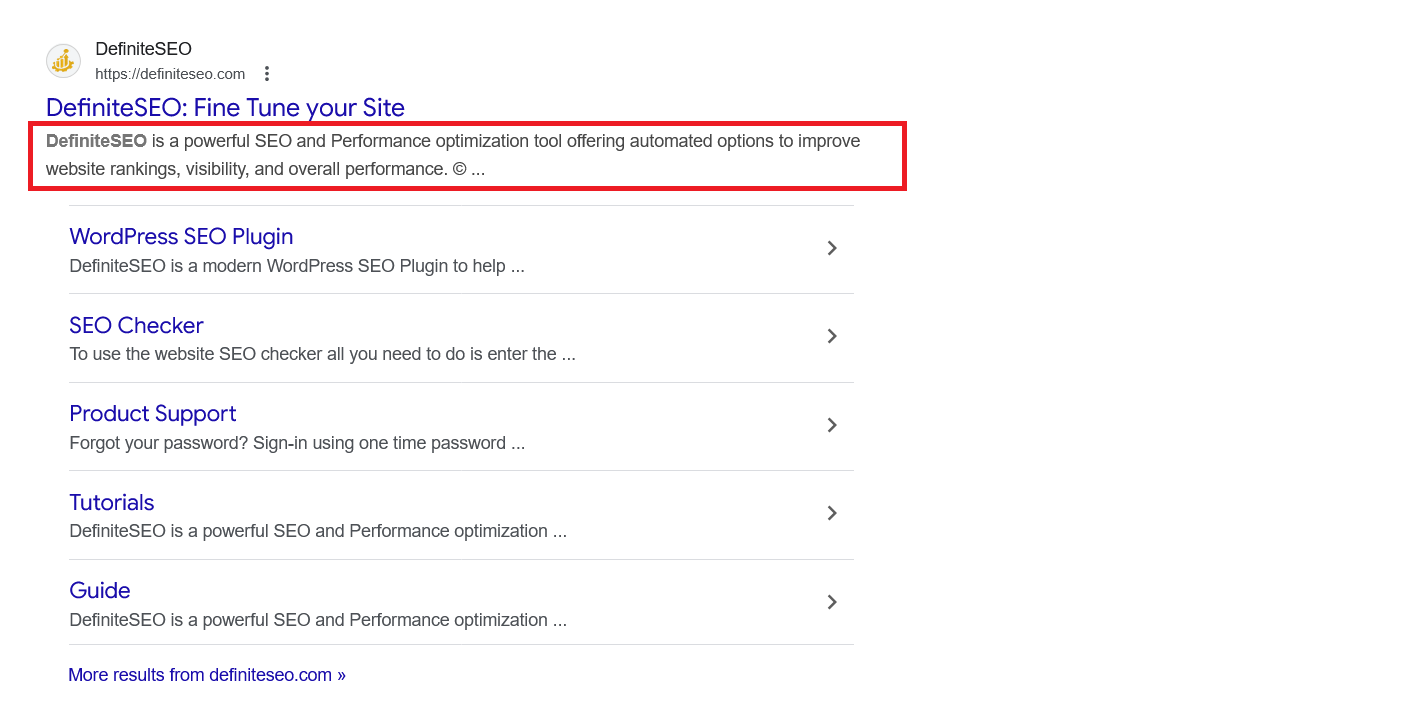Open the three-dot result options menu
Image resolution: width=1415 pixels, height=713 pixels.
click(266, 73)
